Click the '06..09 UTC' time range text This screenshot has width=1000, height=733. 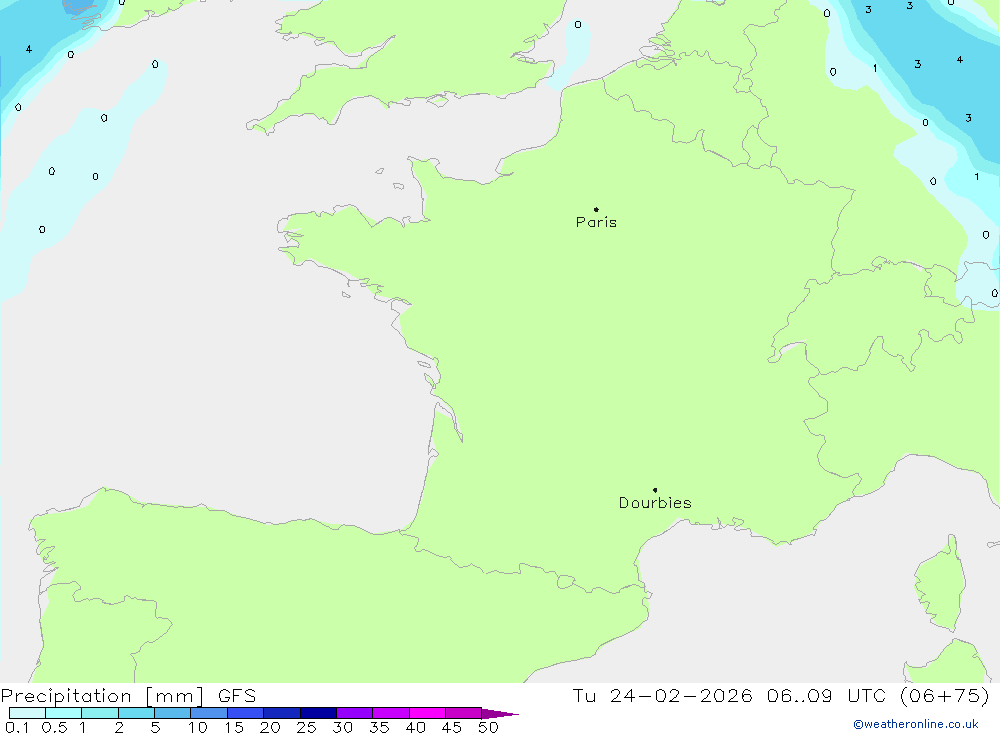(827, 696)
